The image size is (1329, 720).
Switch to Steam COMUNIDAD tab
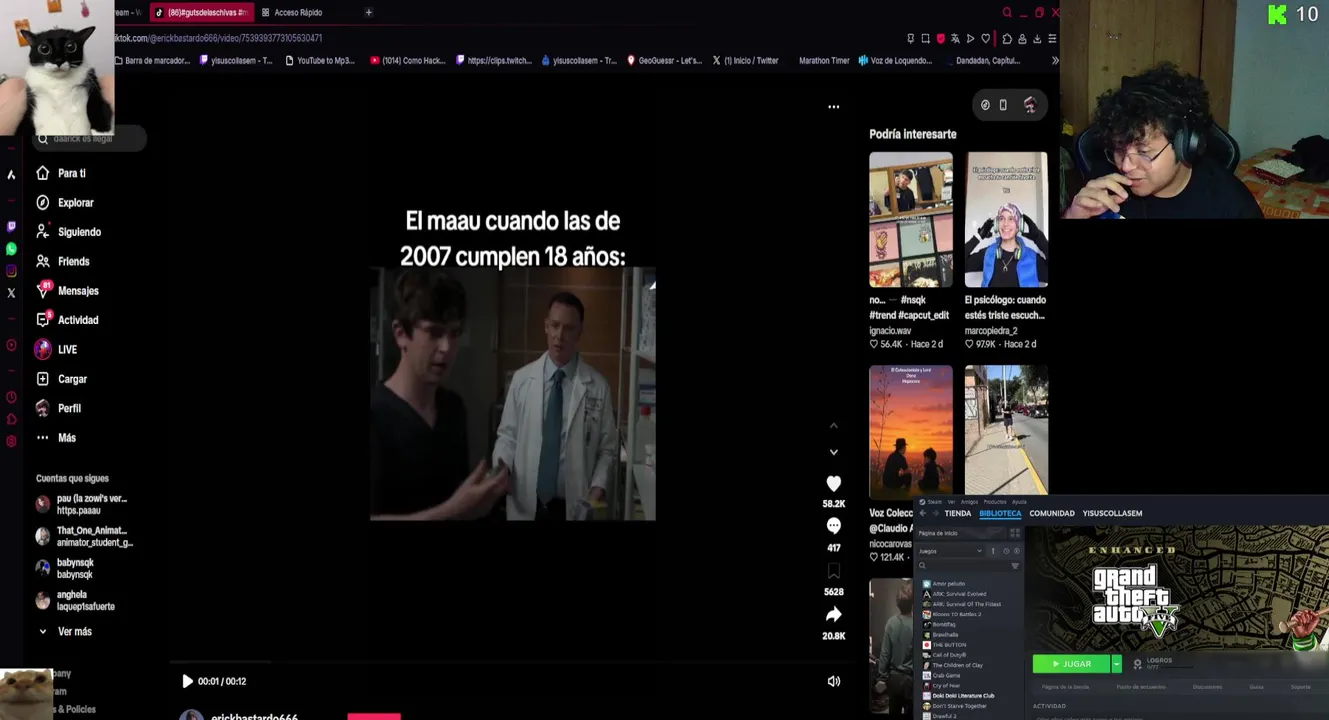point(1052,513)
